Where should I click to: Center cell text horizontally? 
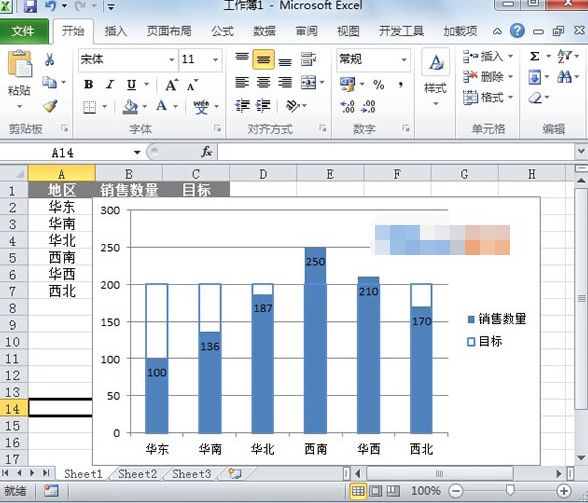point(263,82)
